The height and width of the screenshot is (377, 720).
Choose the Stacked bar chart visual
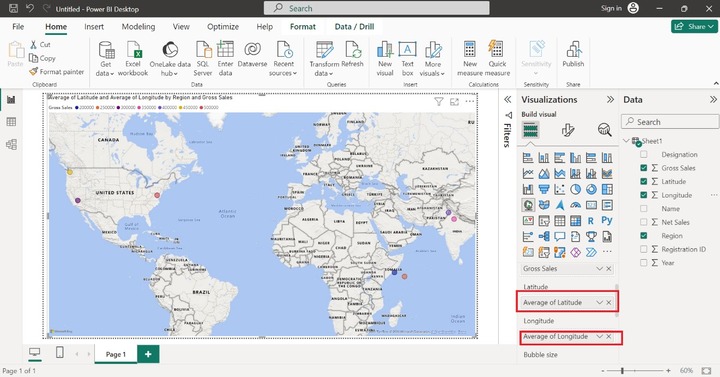click(528, 158)
